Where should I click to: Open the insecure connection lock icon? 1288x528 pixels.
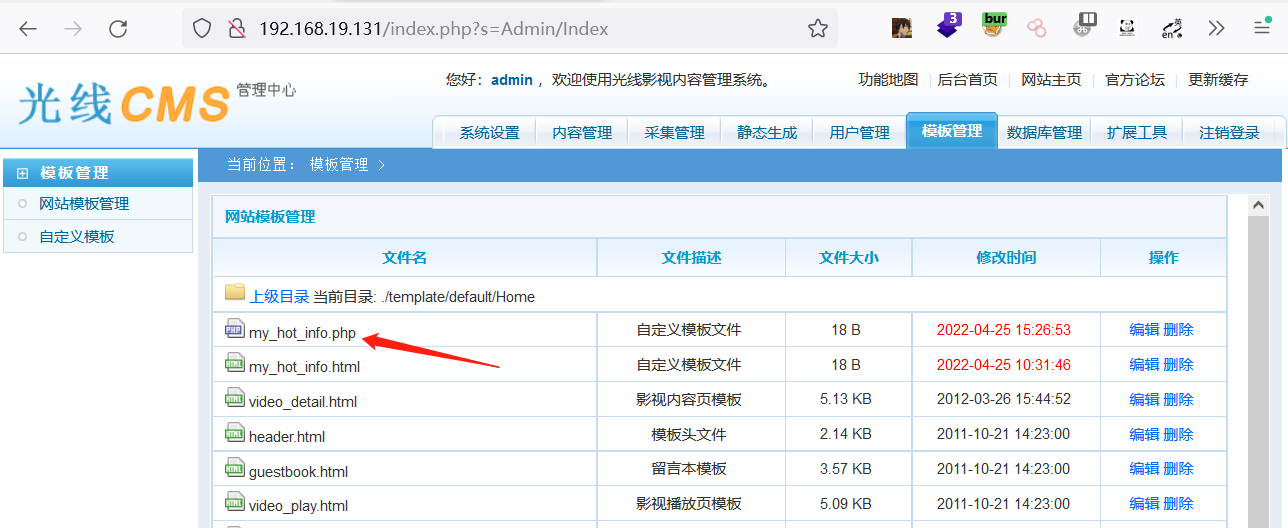[x=236, y=29]
